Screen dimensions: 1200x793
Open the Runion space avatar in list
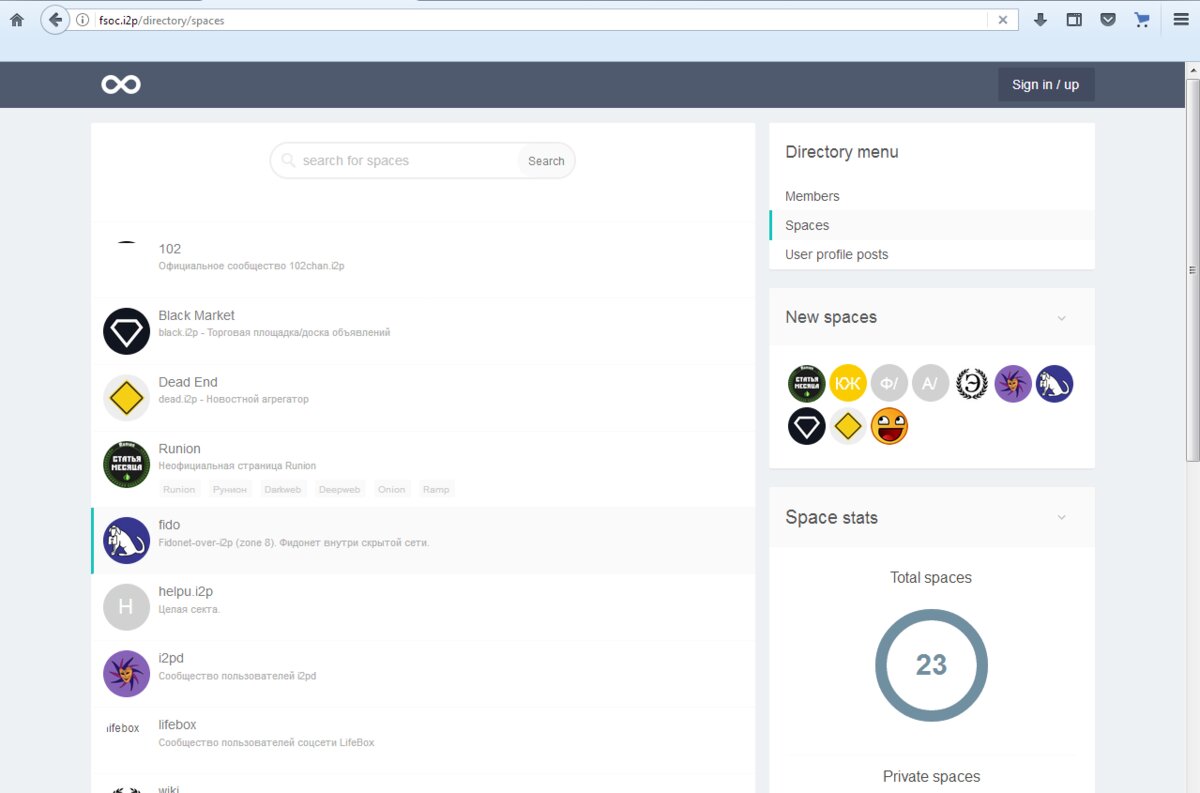[x=127, y=464]
